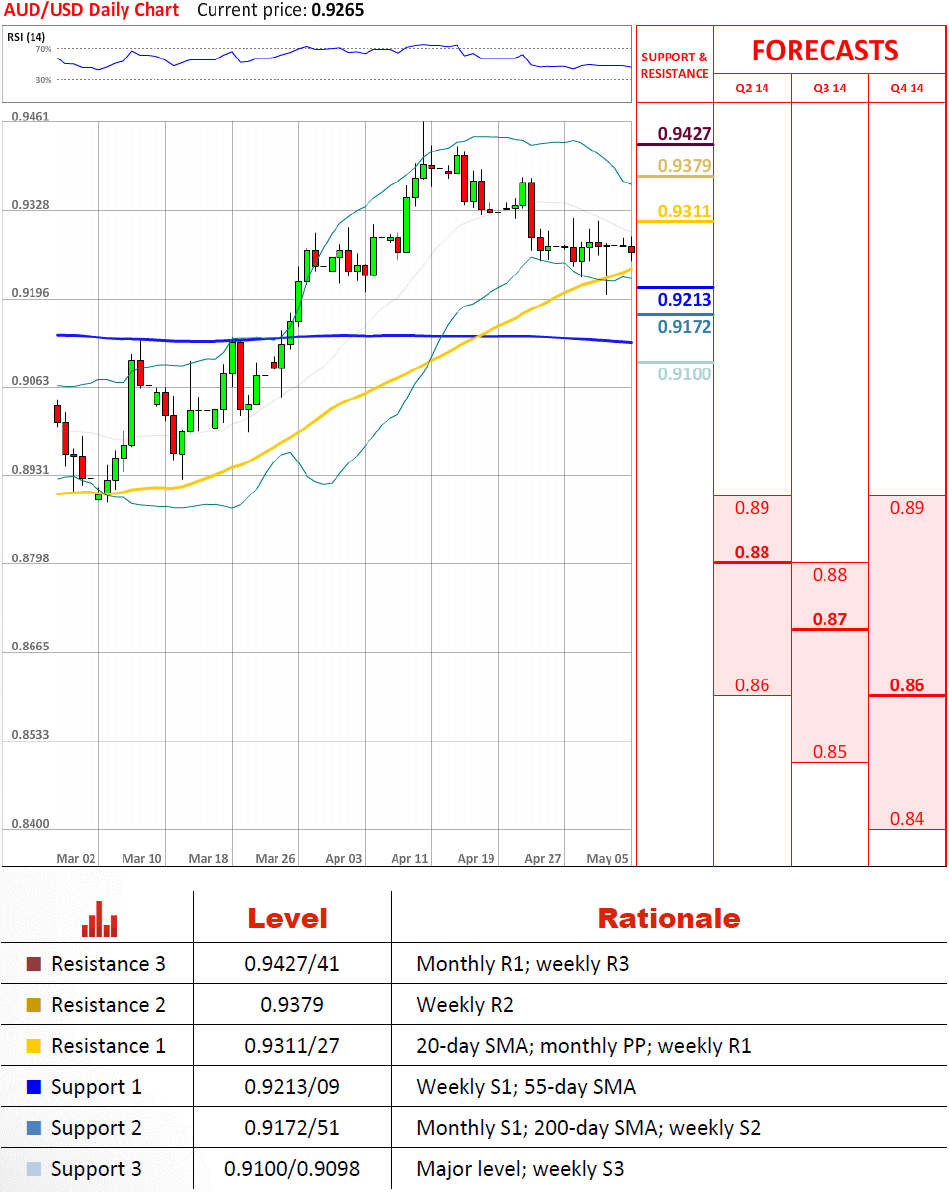Click the RSI (14) indicator label
The image size is (949, 1192).
[x=24, y=37]
